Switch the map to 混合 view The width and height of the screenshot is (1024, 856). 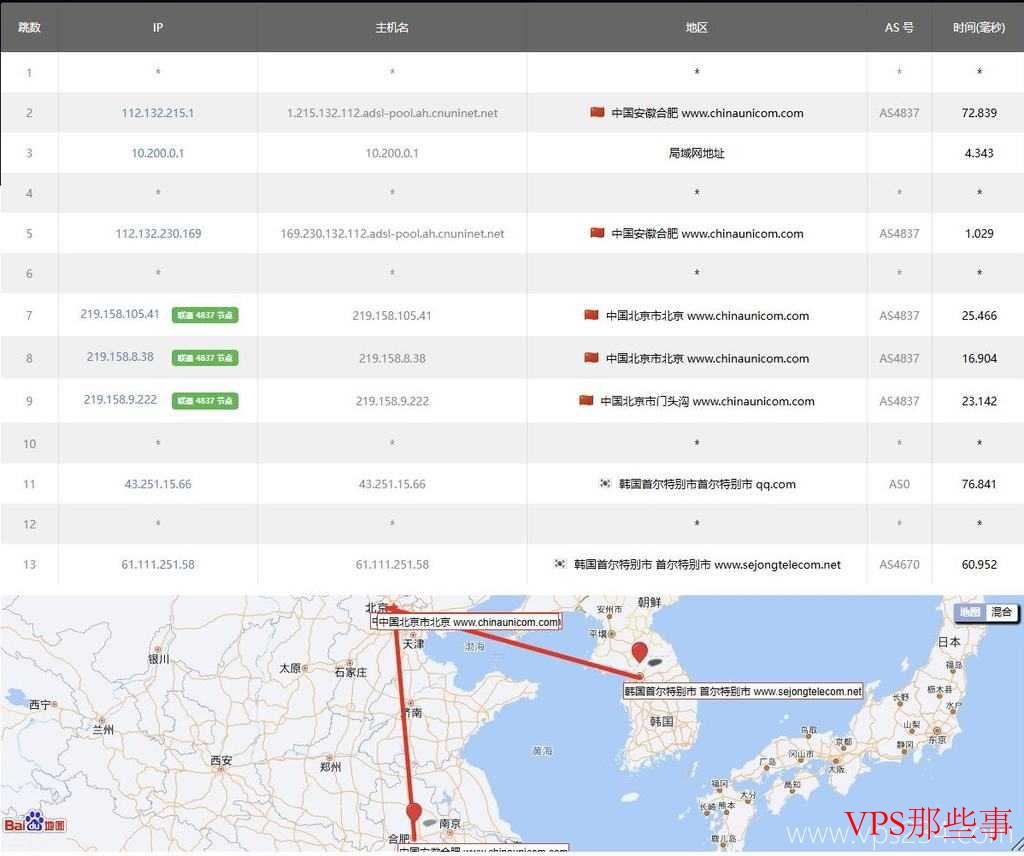[x=1001, y=612]
